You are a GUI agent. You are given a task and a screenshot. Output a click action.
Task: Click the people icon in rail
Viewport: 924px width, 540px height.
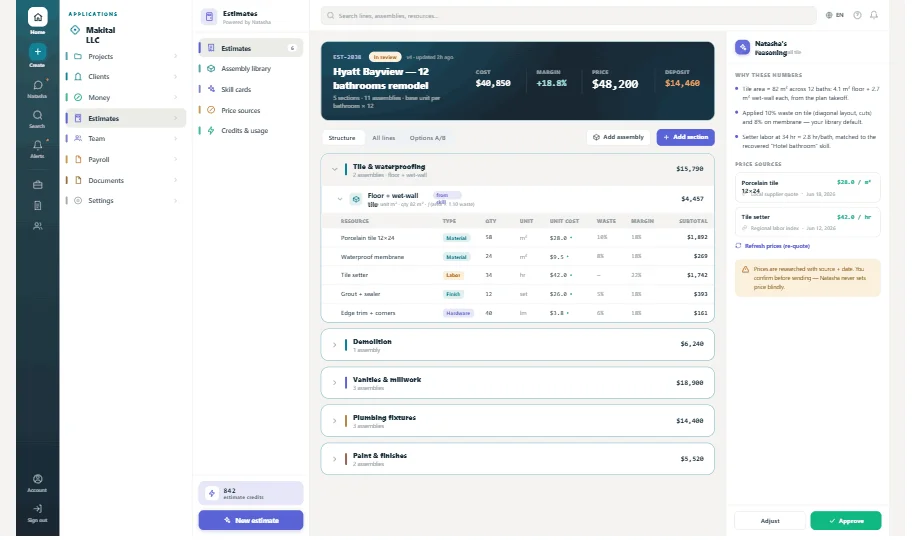click(37, 226)
